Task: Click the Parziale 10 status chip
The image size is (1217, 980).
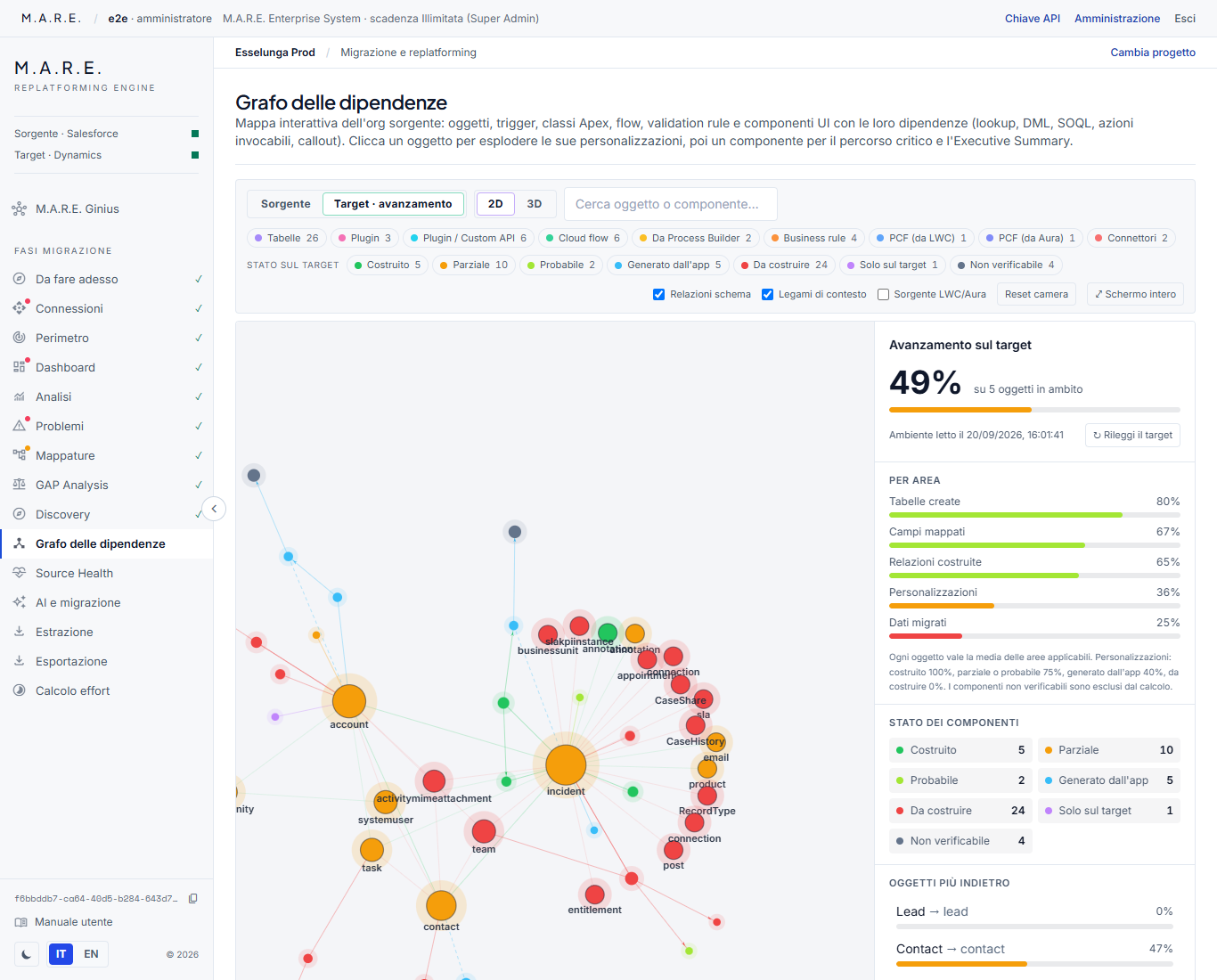Action: [x=474, y=265]
